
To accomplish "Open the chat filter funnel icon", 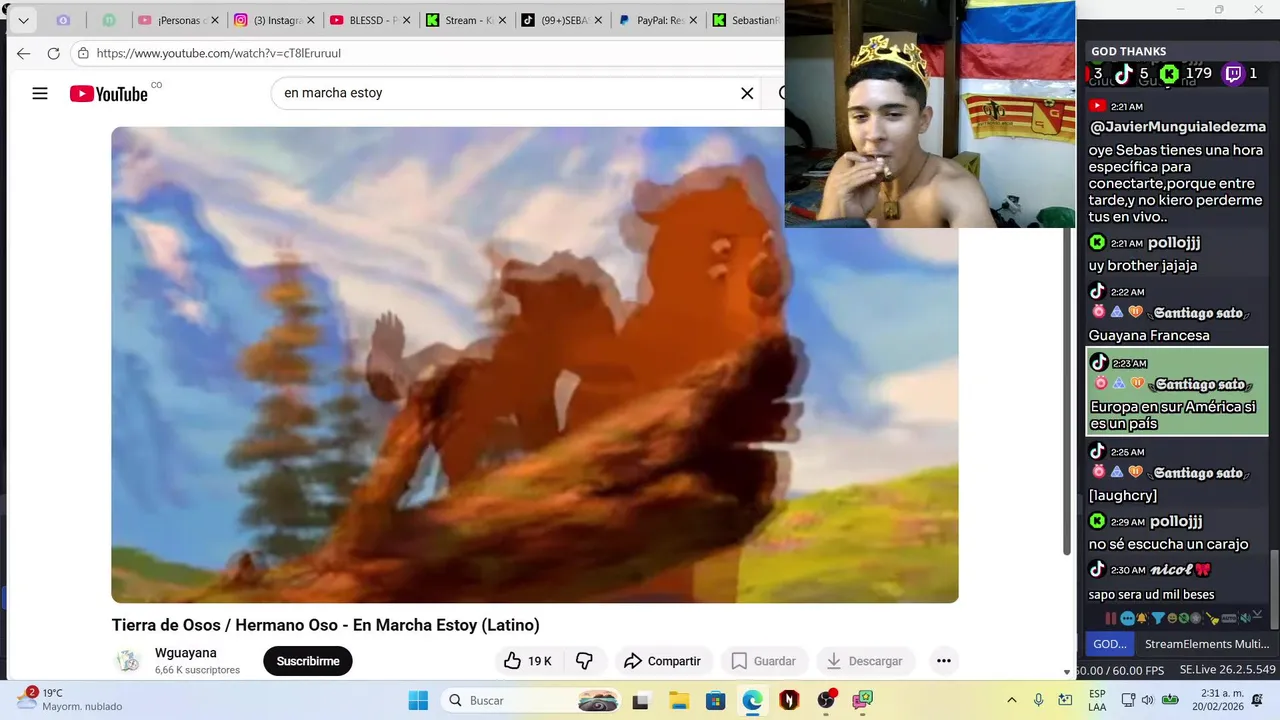I will click(x=1158, y=618).
